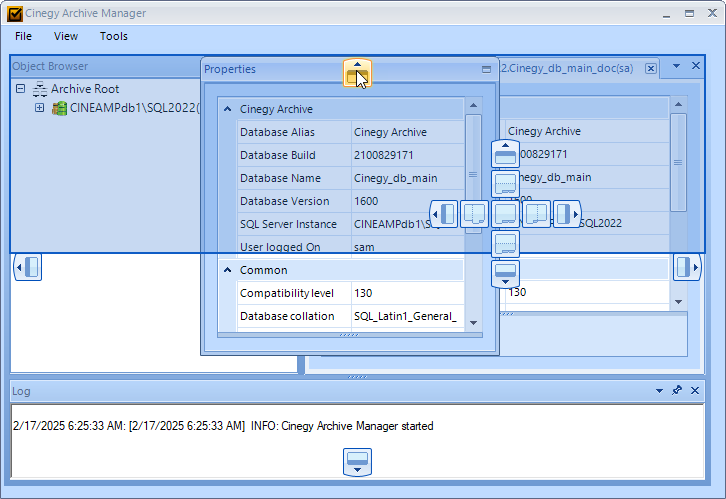Collapse the Common property category

coord(227,270)
